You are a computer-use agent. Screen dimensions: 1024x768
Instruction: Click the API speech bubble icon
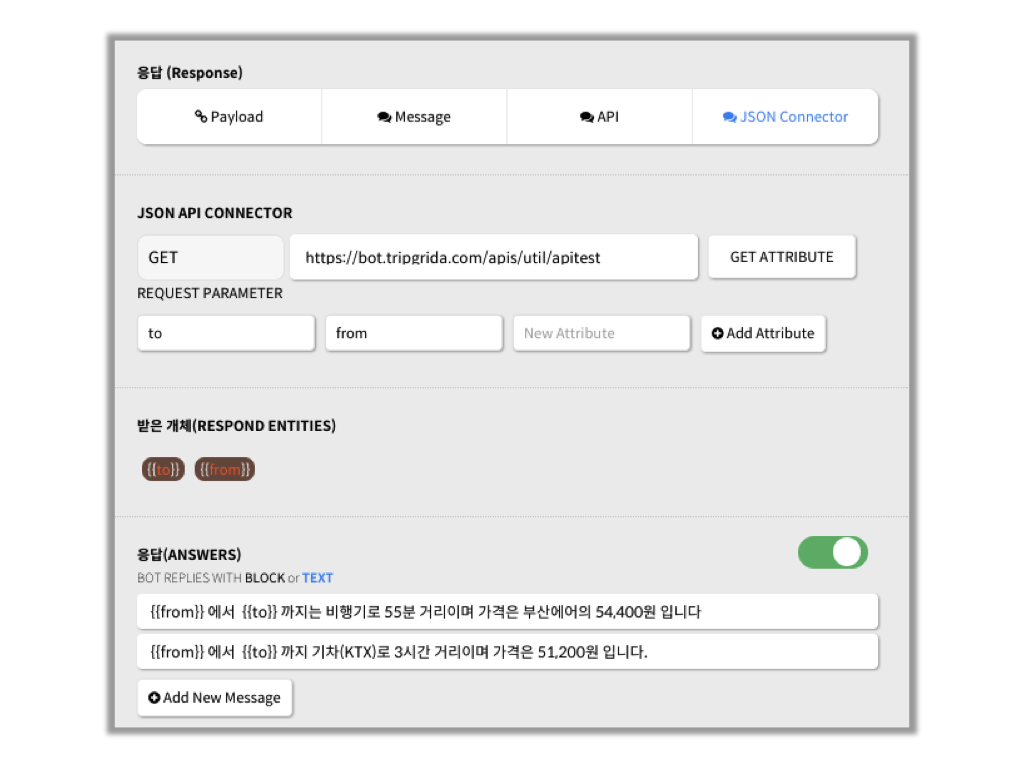pos(586,117)
